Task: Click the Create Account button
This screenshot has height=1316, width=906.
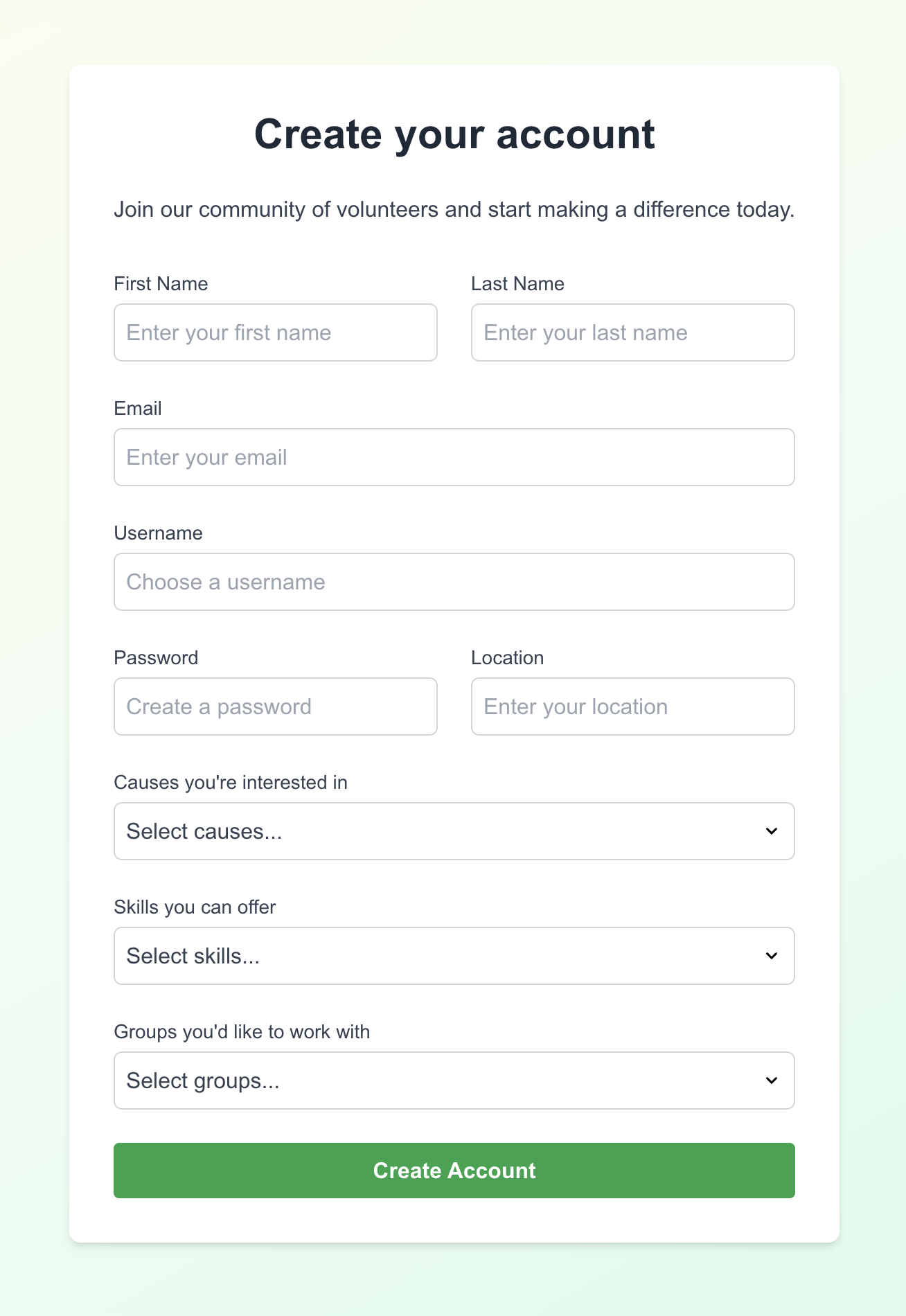Action: [454, 1171]
